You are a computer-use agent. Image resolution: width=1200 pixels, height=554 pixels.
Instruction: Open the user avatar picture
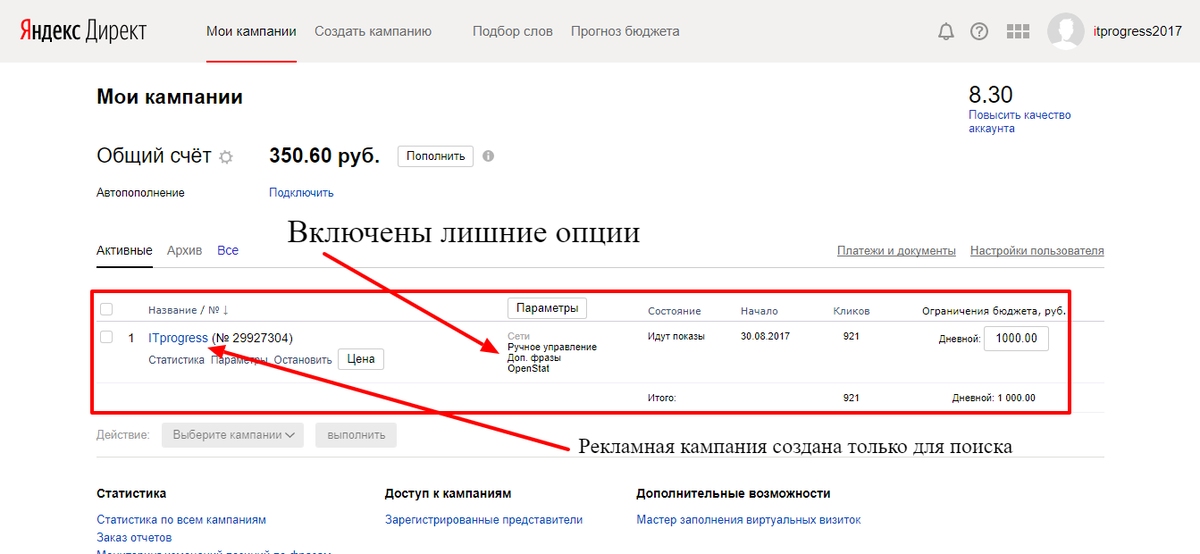click(1066, 31)
